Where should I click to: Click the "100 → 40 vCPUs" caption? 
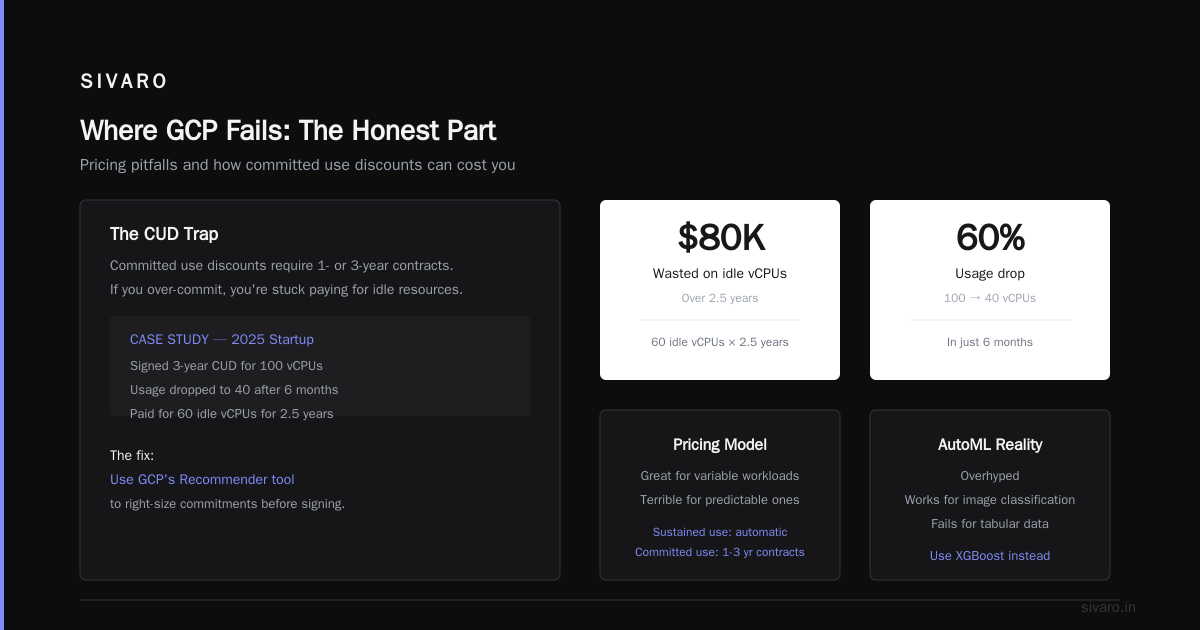pyautogui.click(x=990, y=298)
